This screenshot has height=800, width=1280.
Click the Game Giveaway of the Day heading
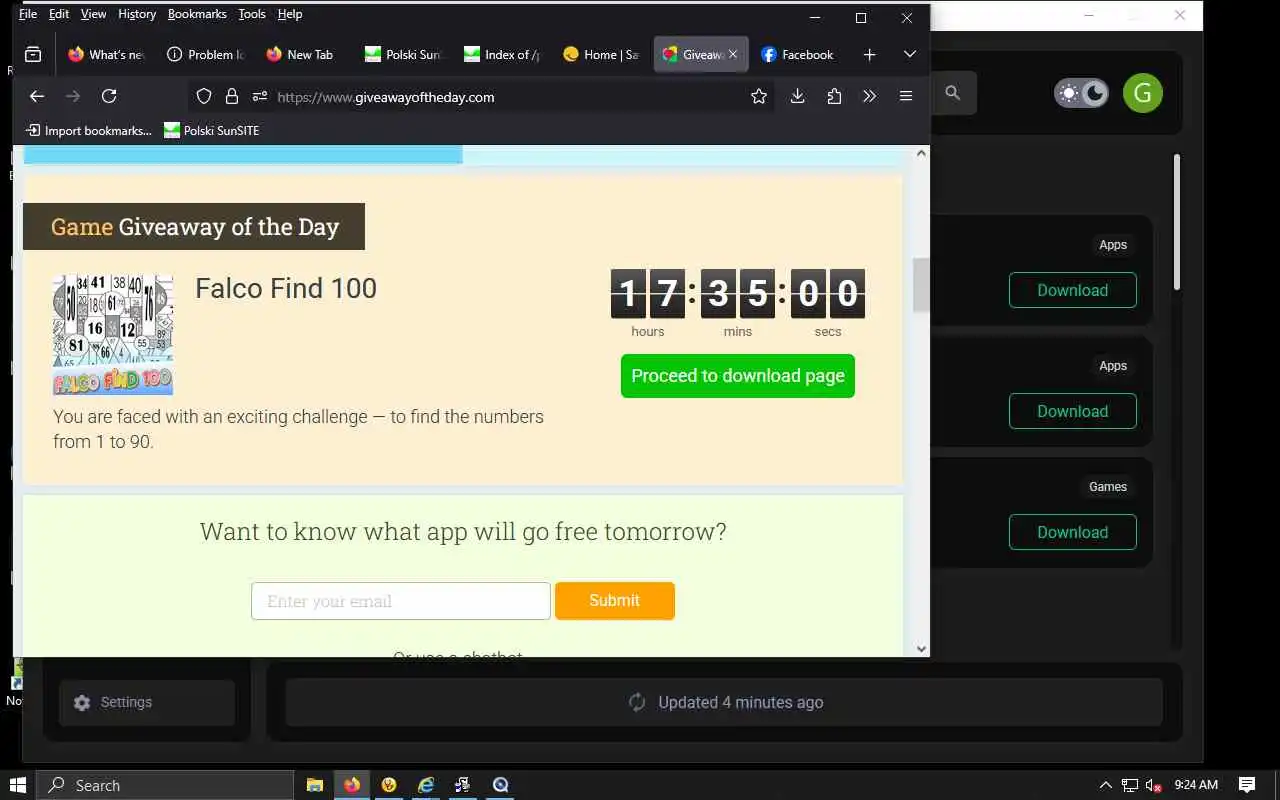point(195,227)
